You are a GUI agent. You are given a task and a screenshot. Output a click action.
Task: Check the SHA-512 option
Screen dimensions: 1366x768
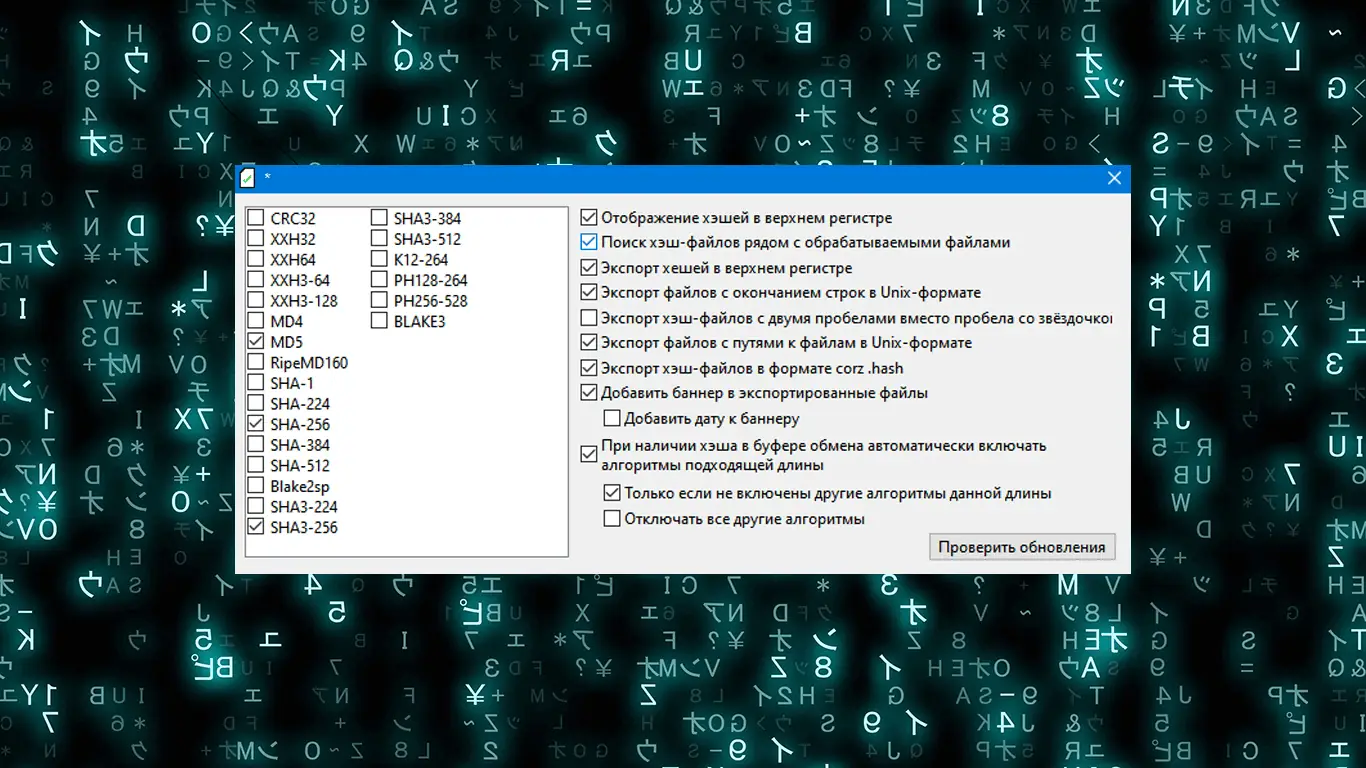click(257, 466)
